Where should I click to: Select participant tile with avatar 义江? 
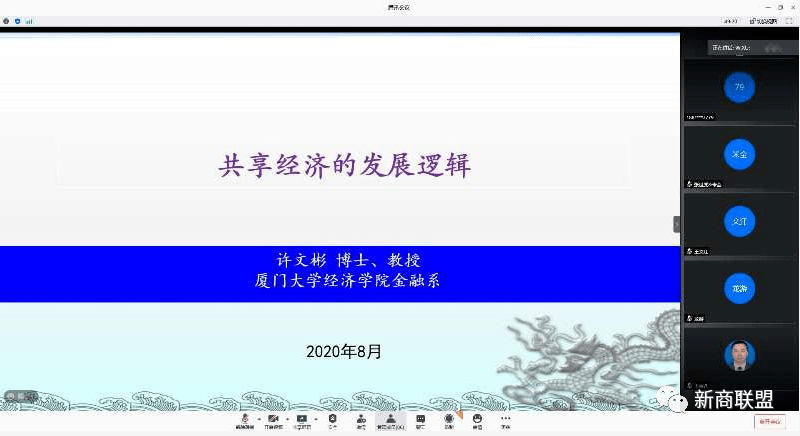[739, 224]
